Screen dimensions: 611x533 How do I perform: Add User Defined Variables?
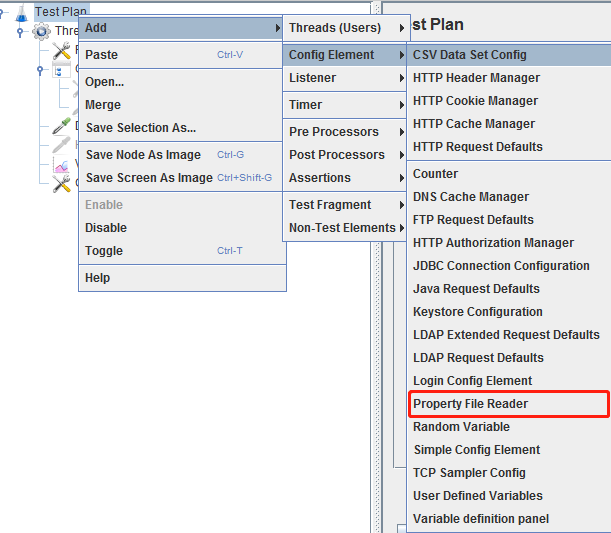point(509,496)
